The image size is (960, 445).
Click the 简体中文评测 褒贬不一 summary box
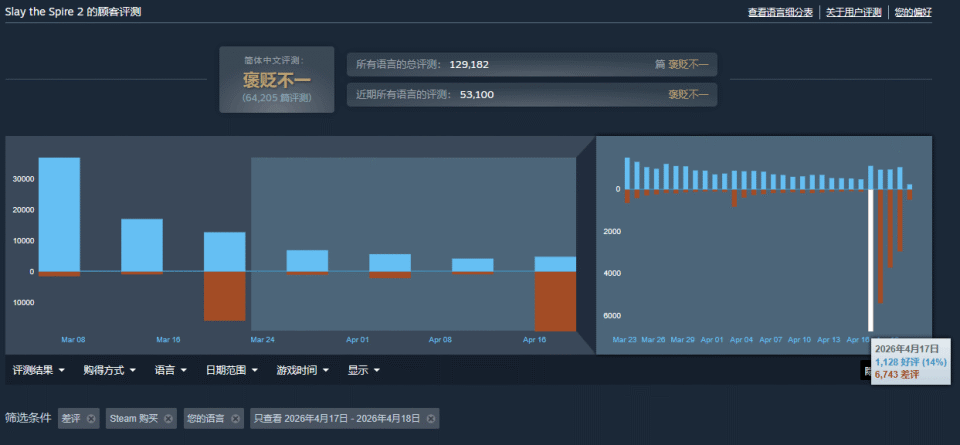click(x=277, y=79)
